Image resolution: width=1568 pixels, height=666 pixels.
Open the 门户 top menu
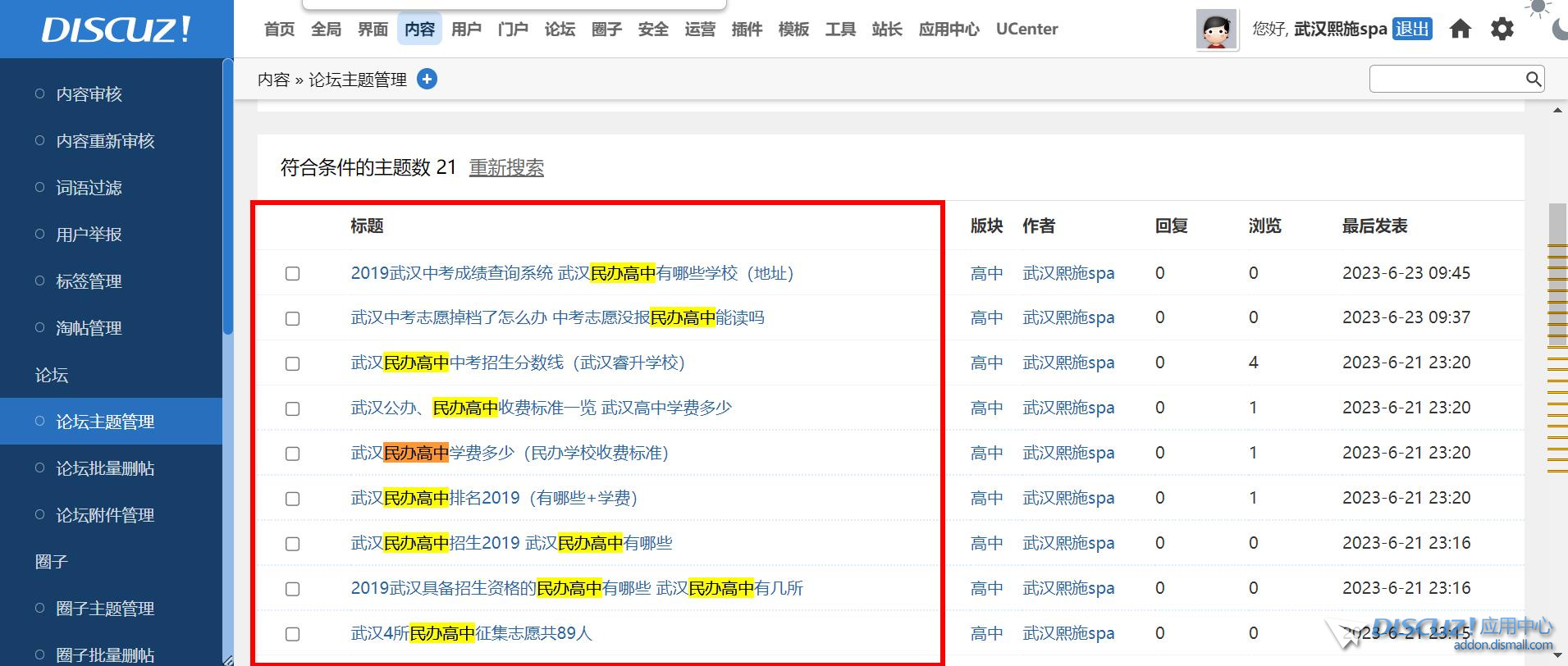pos(513,30)
